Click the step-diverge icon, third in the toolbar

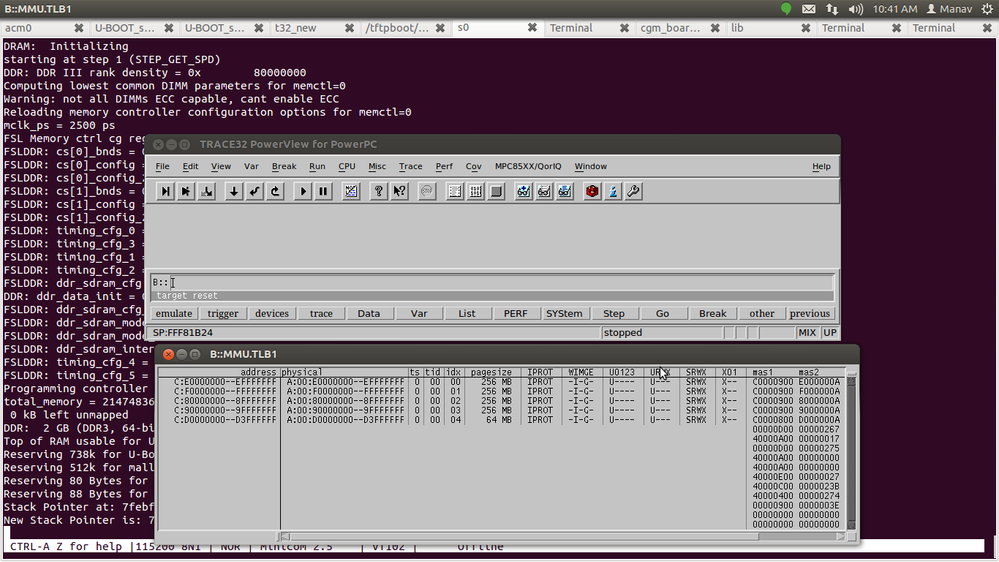pyautogui.click(x=206, y=191)
